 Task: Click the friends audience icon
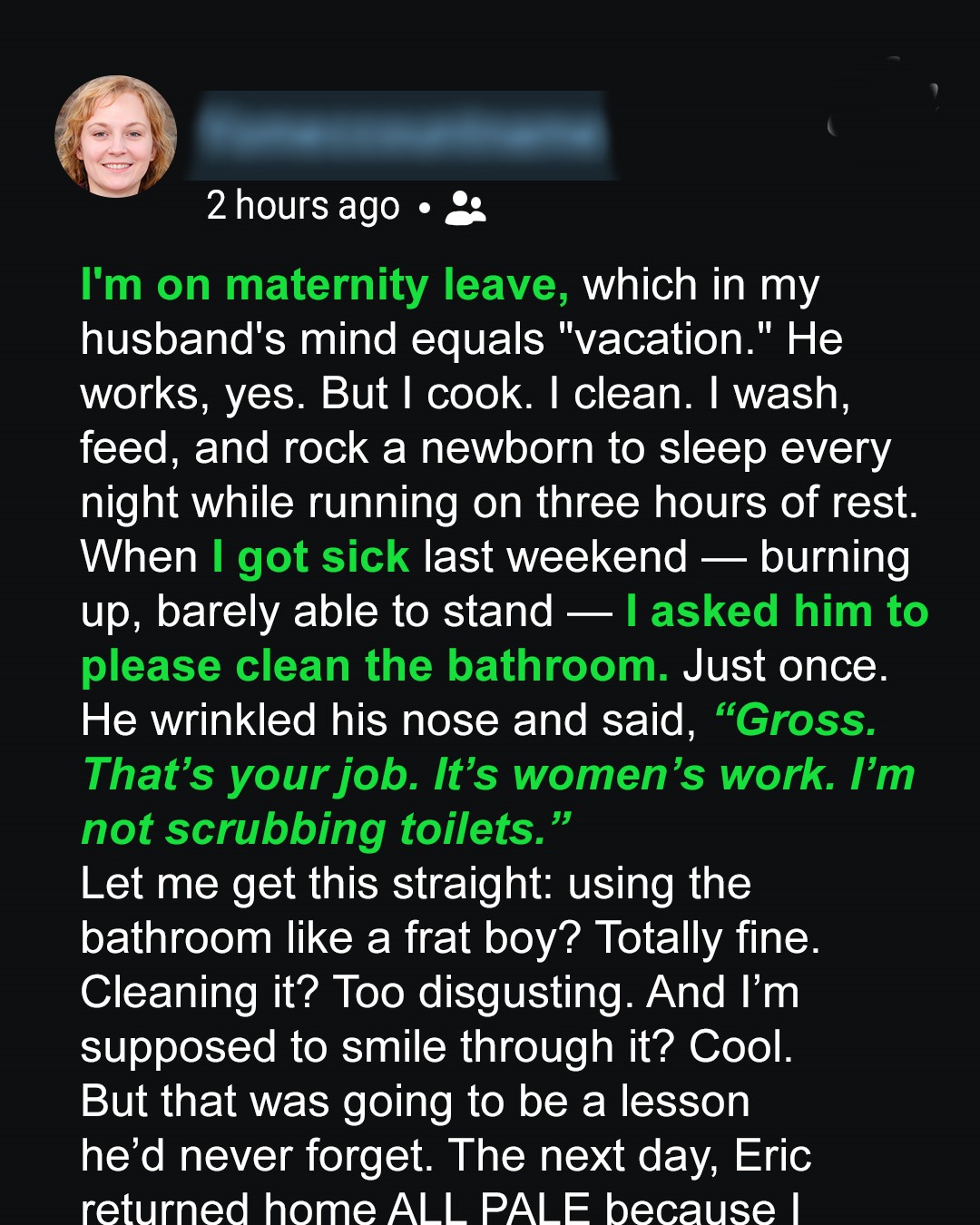tap(465, 208)
